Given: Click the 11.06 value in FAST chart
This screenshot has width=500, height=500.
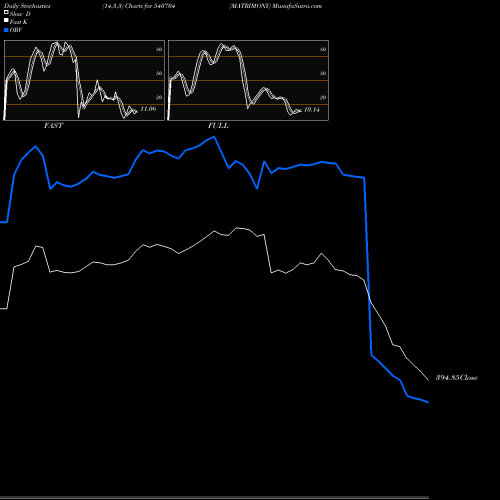Looking at the screenshot, I should [x=148, y=109].
